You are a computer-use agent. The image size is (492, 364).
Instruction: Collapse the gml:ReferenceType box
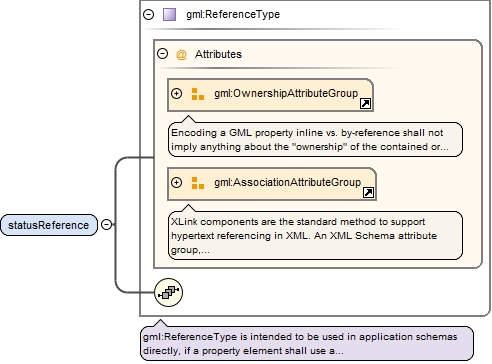click(148, 14)
